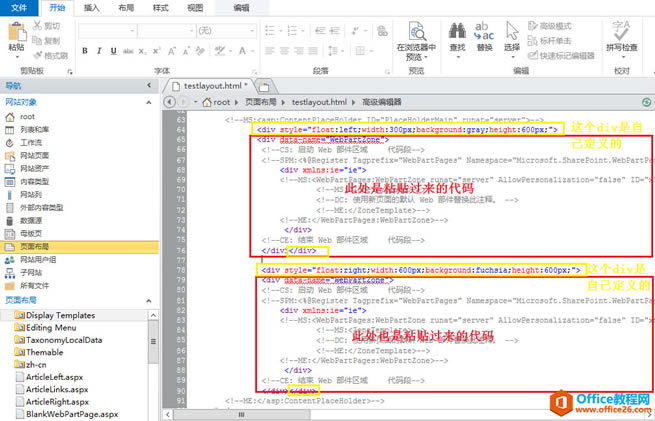Open the font color picker

[x=246, y=51]
